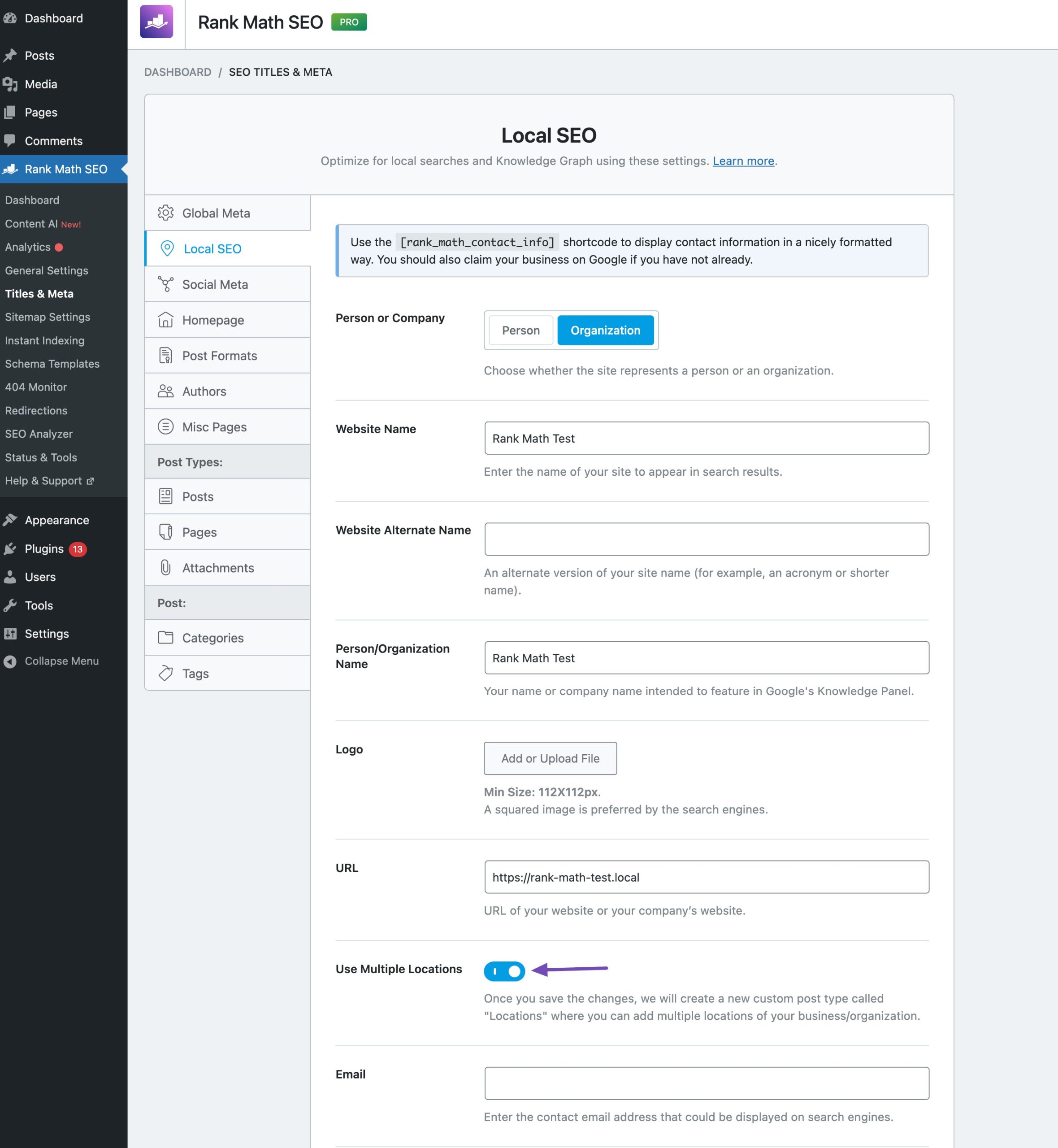Screen dimensions: 1058x1148
Task: Click the Local SEO map pin icon
Action: tap(167, 248)
